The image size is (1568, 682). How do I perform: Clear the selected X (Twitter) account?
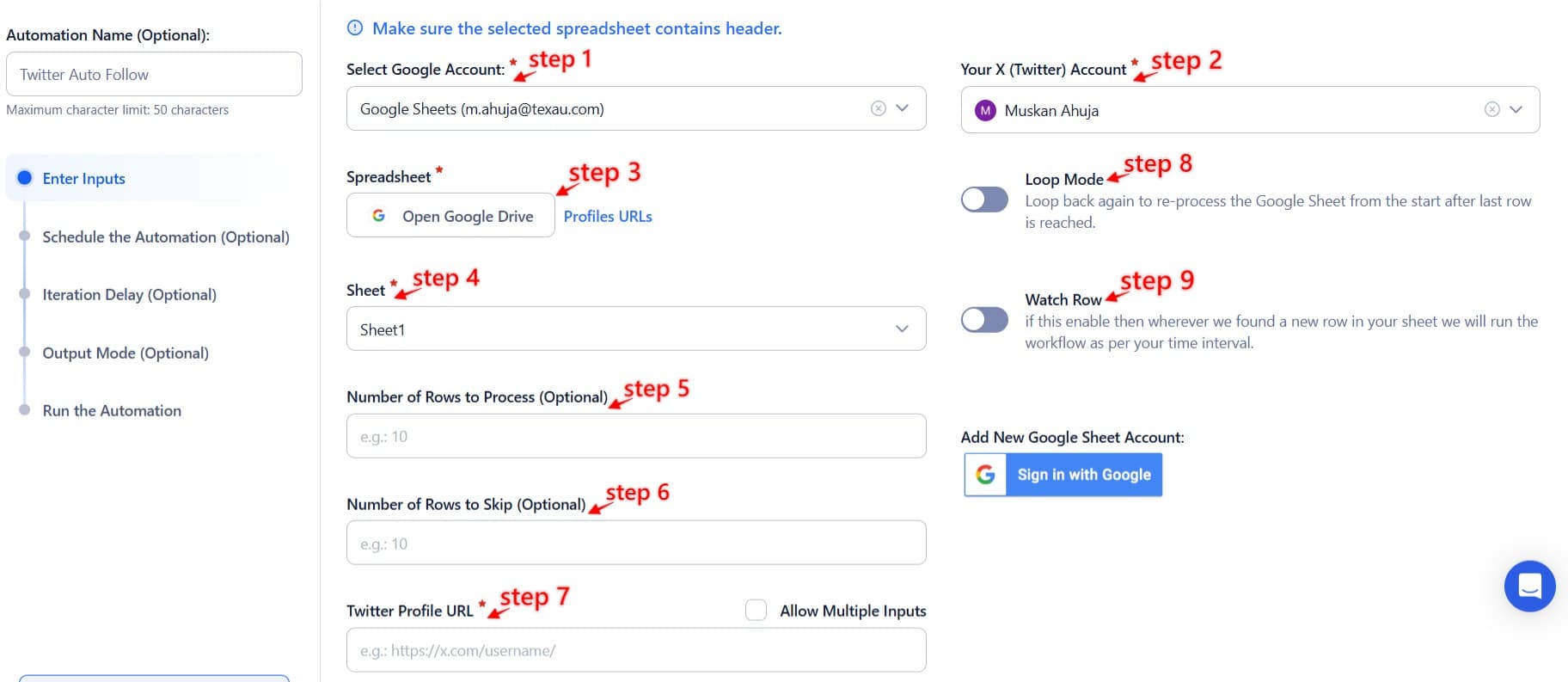[x=1491, y=109]
